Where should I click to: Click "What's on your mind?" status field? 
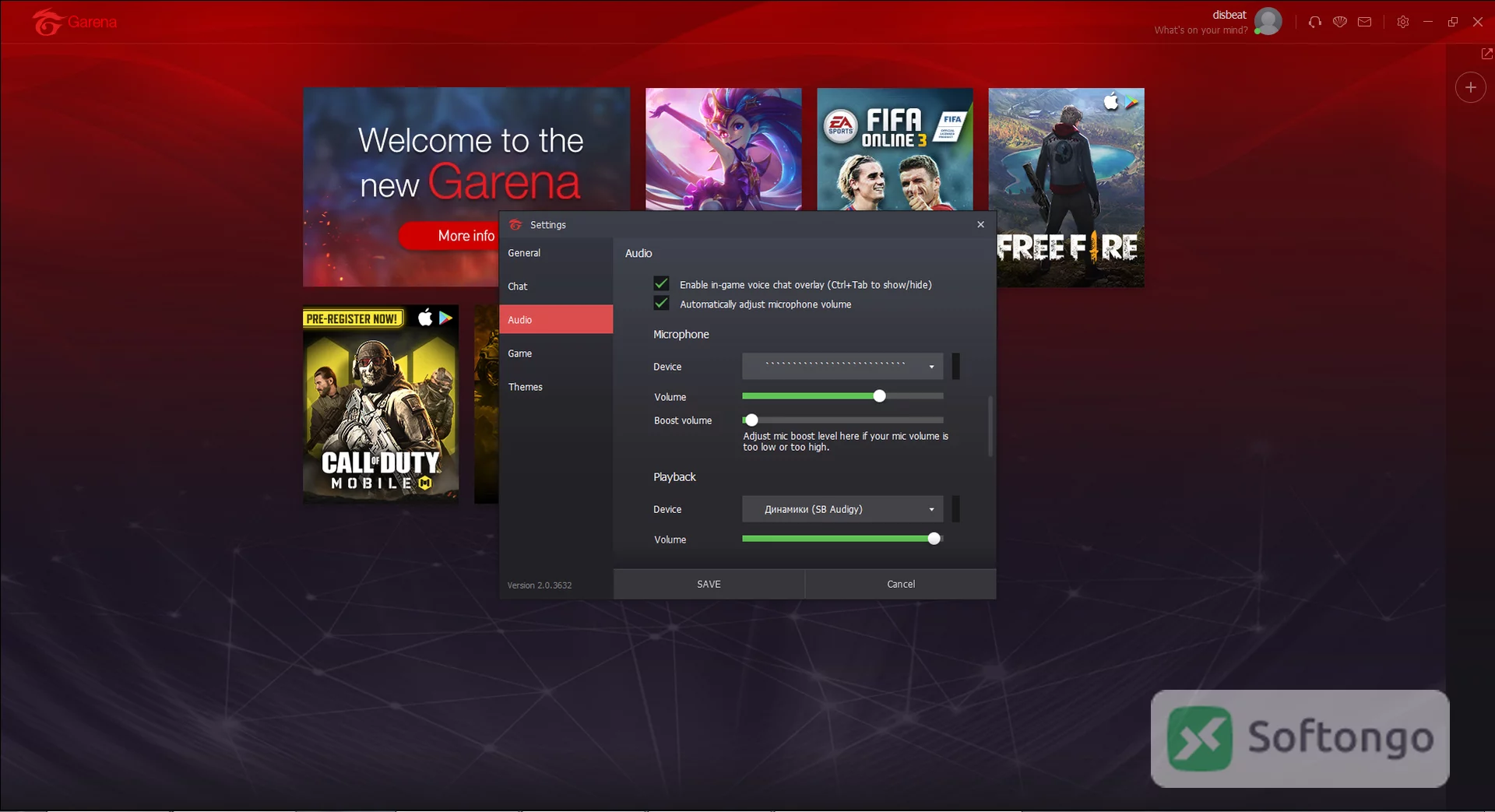coord(1201,30)
